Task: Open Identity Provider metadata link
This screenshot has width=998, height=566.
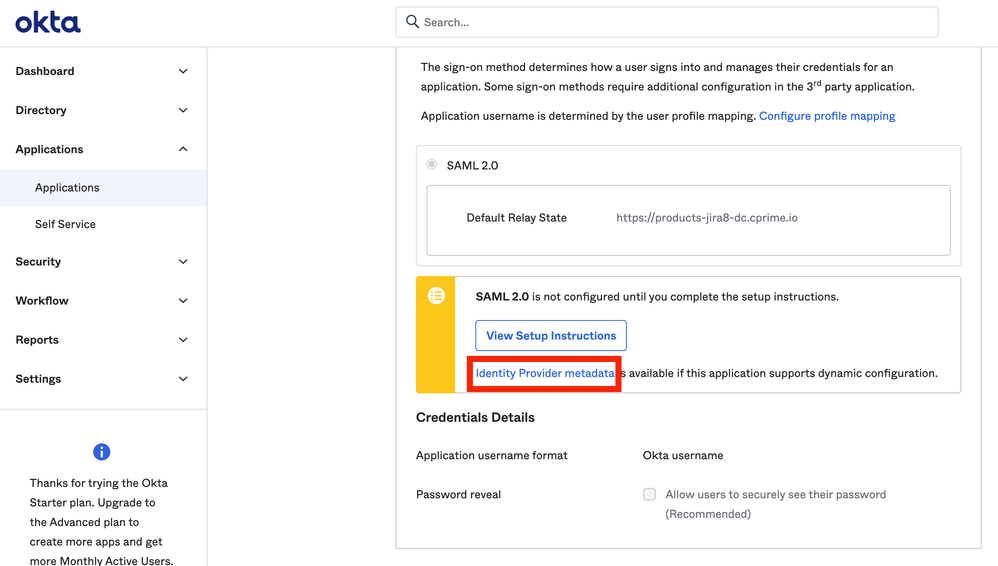Action: pos(545,373)
